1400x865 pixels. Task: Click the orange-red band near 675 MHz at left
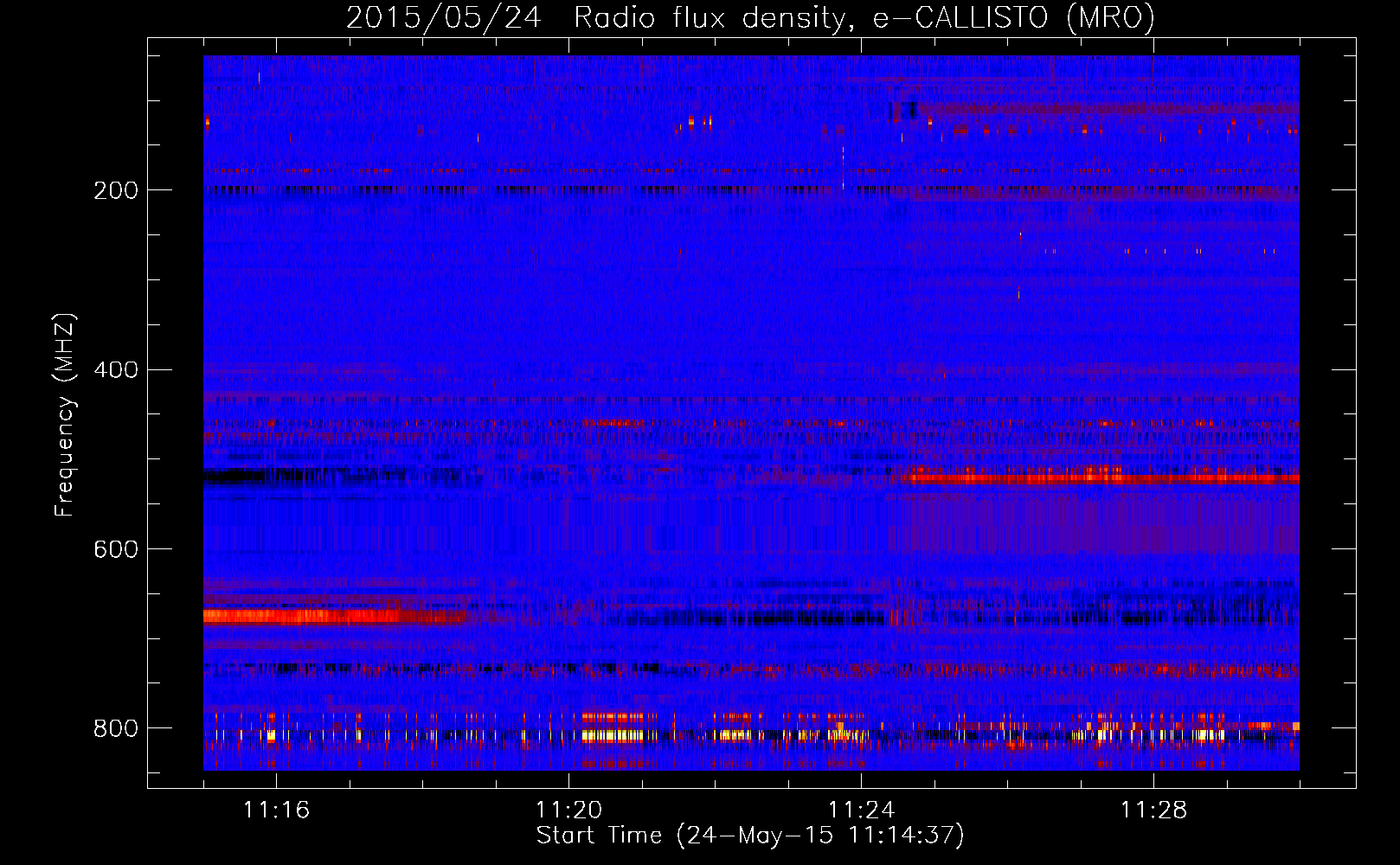pos(333,617)
